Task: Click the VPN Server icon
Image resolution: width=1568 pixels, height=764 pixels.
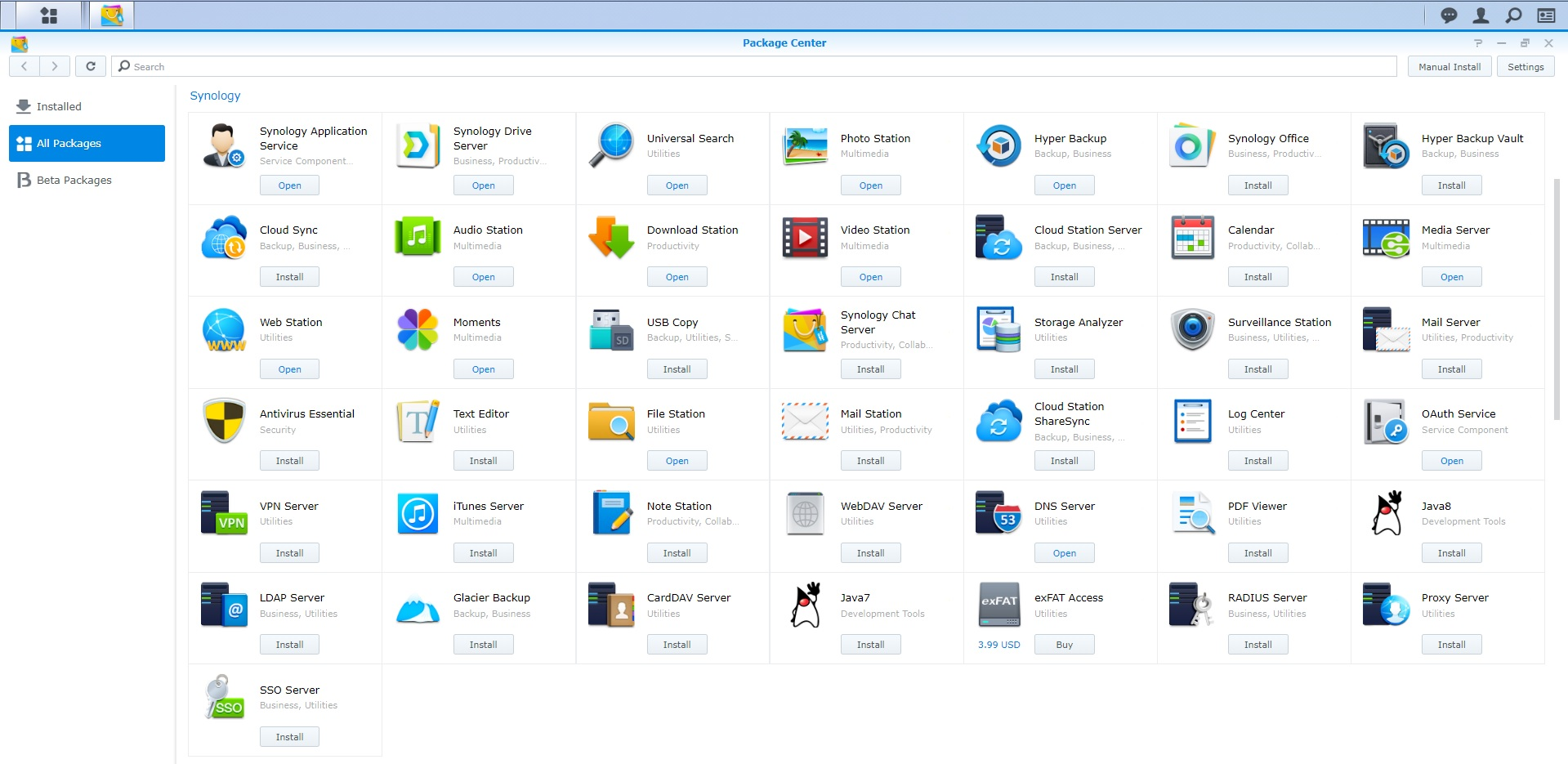Action: pos(224,513)
